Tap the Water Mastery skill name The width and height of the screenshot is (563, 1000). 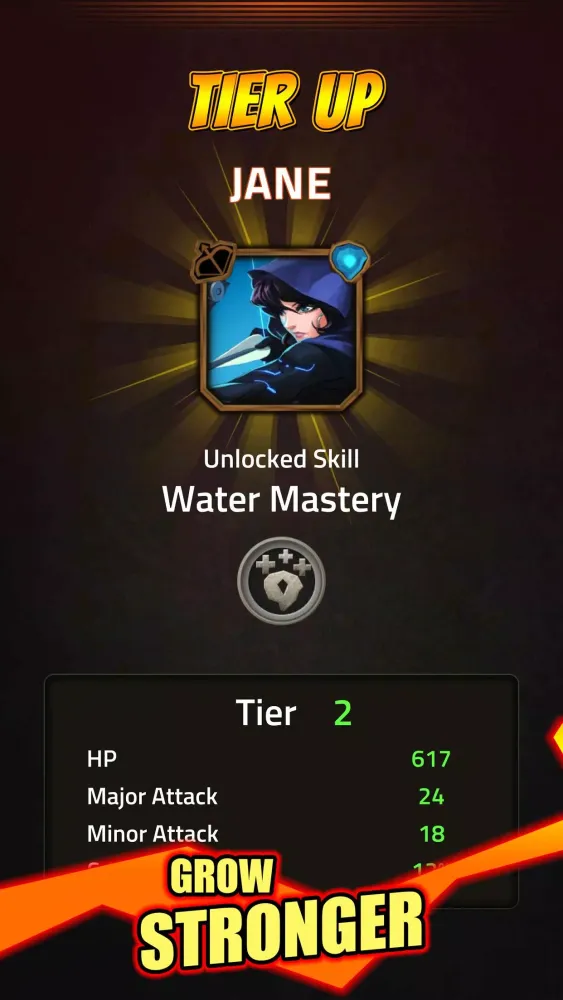coord(281,501)
